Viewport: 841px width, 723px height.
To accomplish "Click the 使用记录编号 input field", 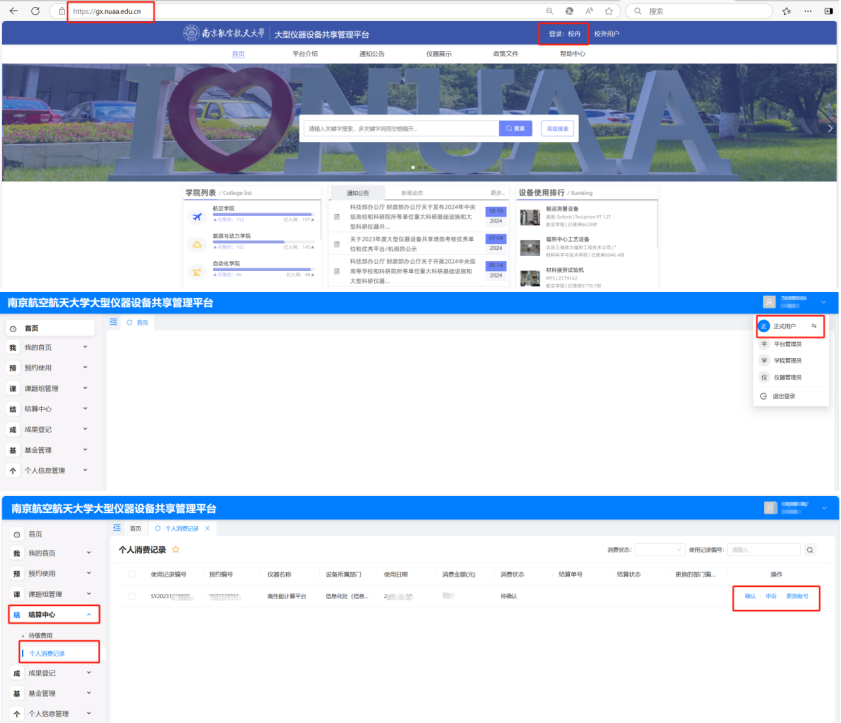I will point(765,549).
